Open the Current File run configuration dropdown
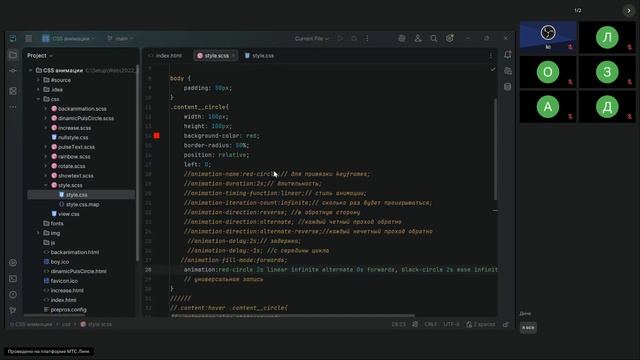 (311, 38)
